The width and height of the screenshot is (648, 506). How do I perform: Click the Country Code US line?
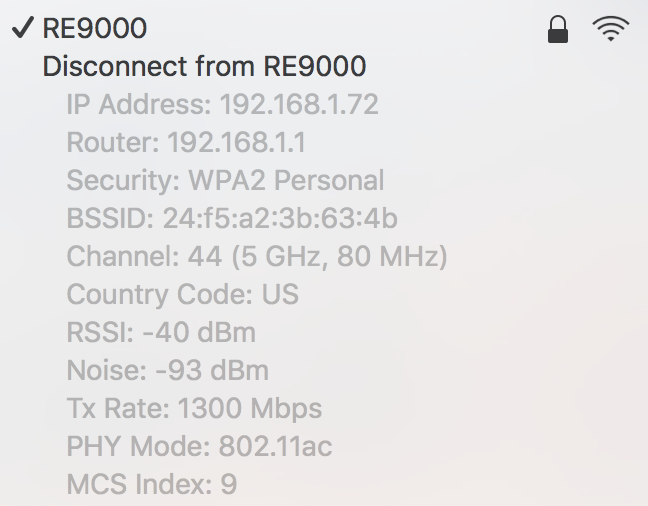(182, 295)
